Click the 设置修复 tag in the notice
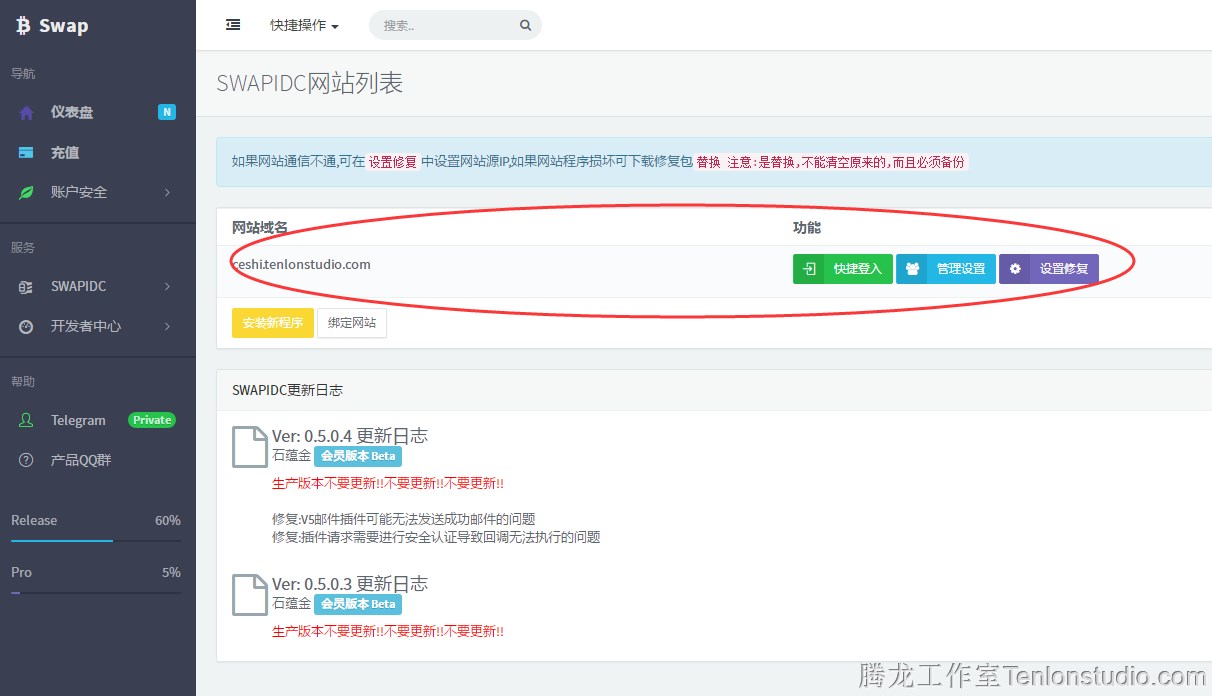The image size is (1212, 696). pyautogui.click(x=393, y=162)
